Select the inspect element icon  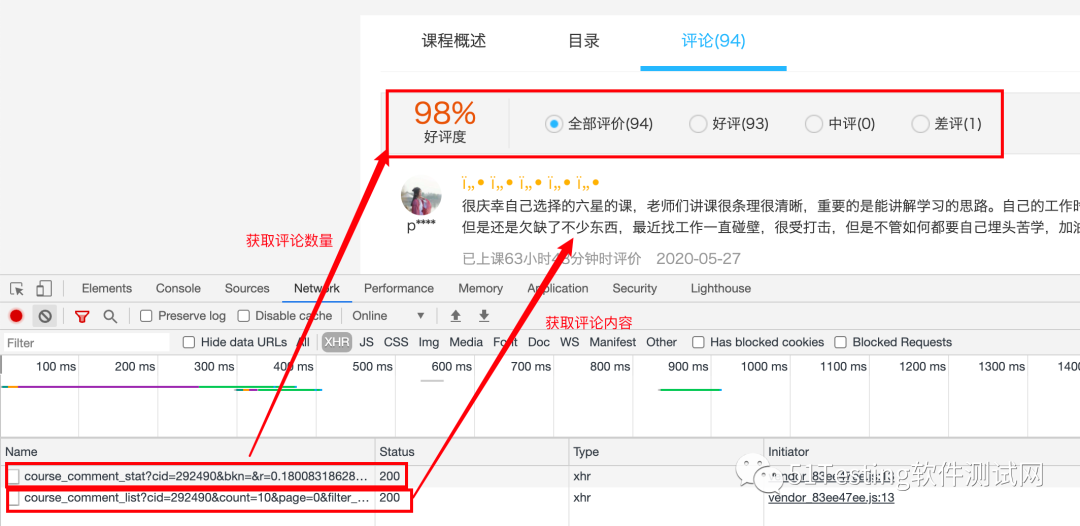pyautogui.click(x=17, y=288)
